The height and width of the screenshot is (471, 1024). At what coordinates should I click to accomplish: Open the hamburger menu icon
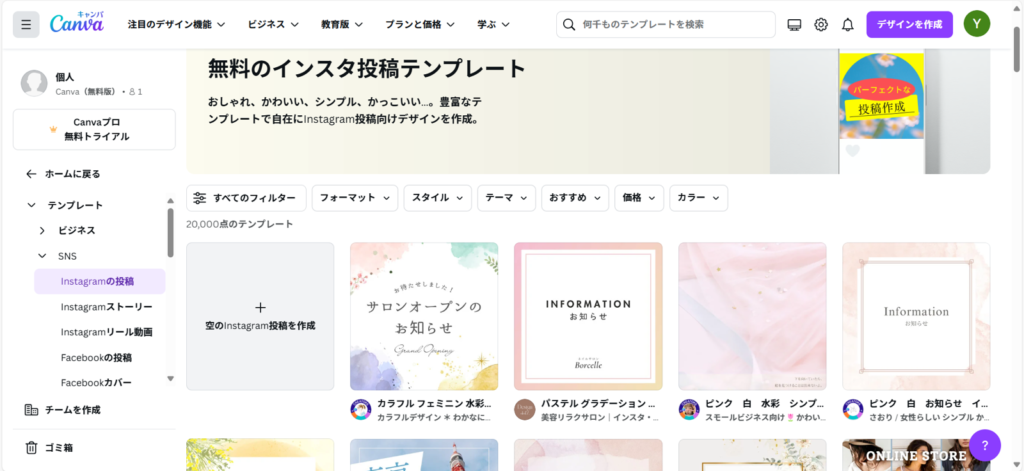point(26,24)
